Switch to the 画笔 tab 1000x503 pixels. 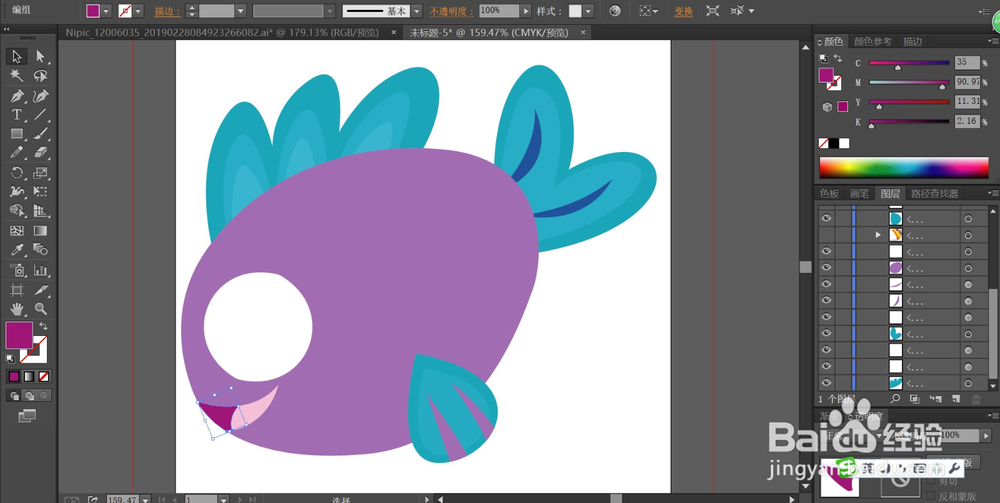pos(859,193)
